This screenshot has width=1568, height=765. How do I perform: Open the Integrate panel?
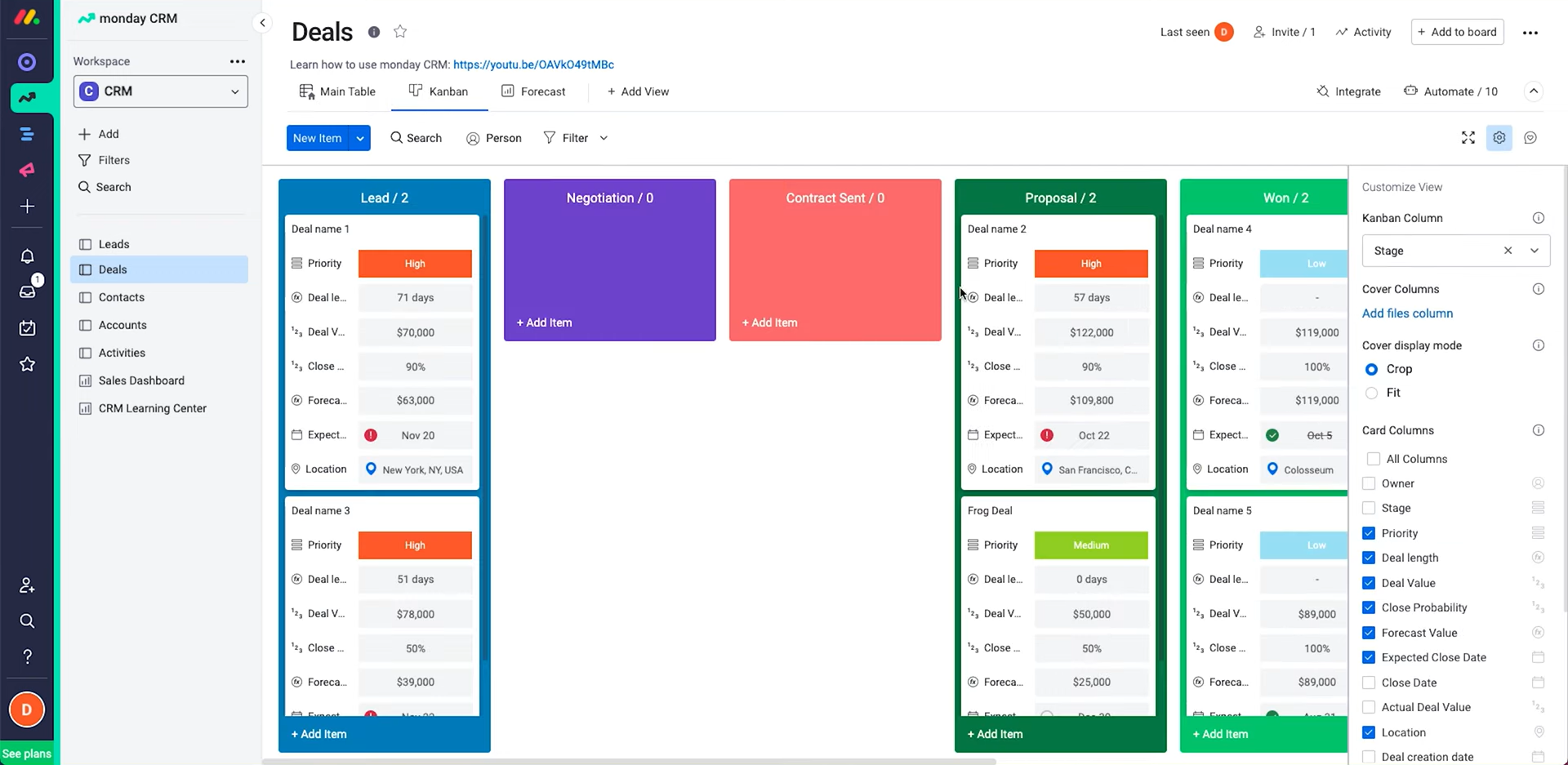click(x=1348, y=91)
